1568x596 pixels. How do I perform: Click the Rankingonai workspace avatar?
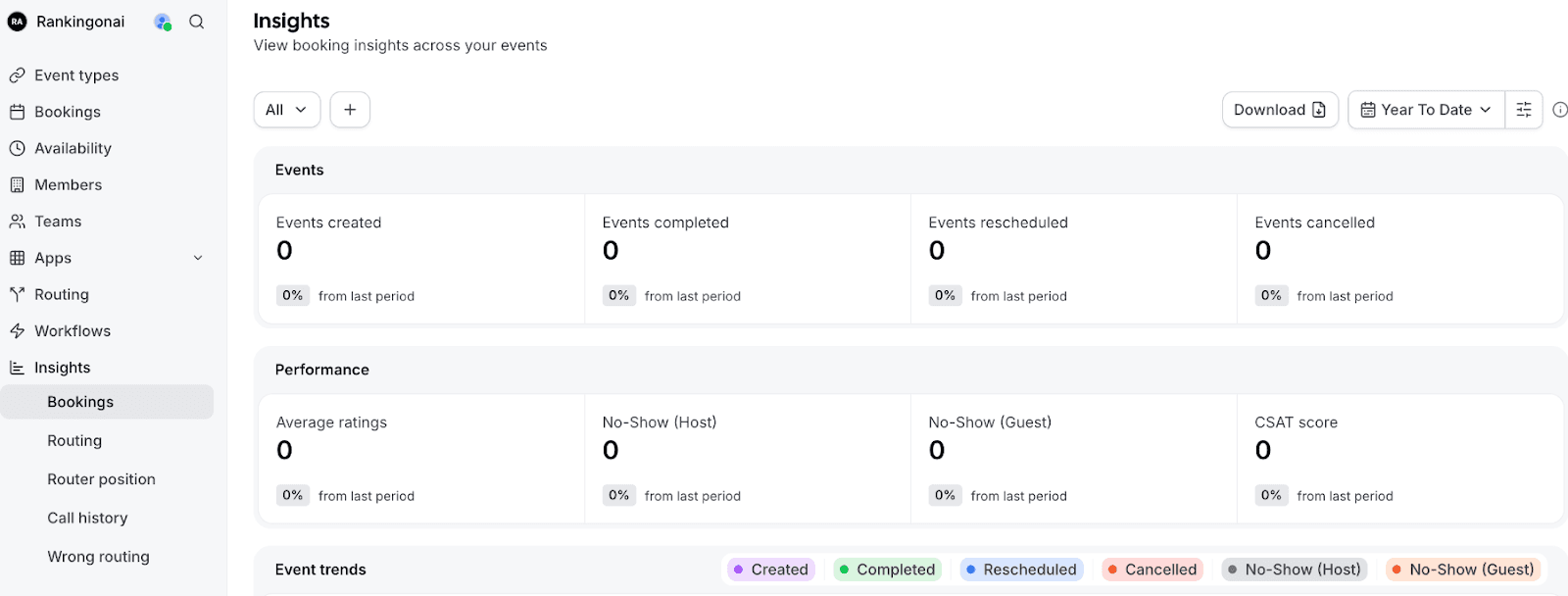tap(17, 21)
